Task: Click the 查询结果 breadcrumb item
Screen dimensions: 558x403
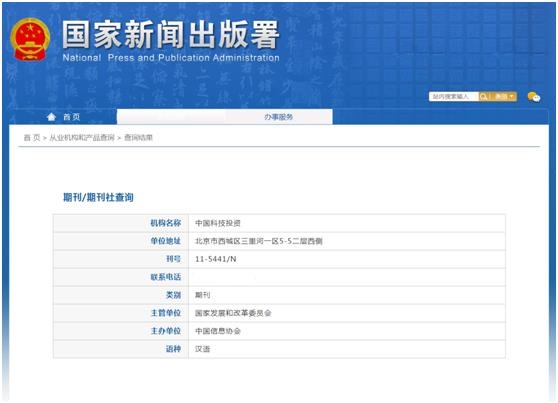Action: 138,138
